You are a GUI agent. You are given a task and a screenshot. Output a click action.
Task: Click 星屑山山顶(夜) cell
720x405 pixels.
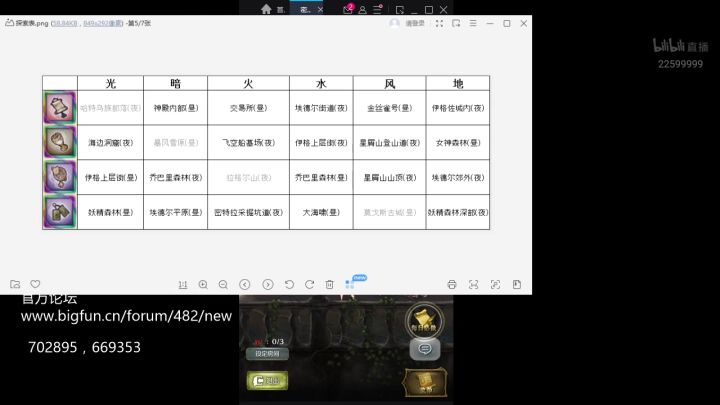point(389,177)
